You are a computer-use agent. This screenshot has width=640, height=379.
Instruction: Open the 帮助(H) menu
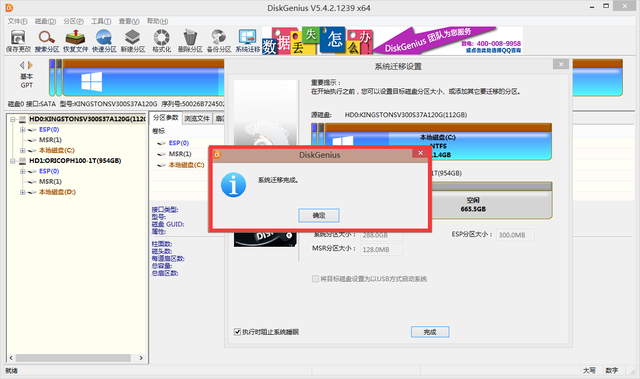(x=158, y=21)
